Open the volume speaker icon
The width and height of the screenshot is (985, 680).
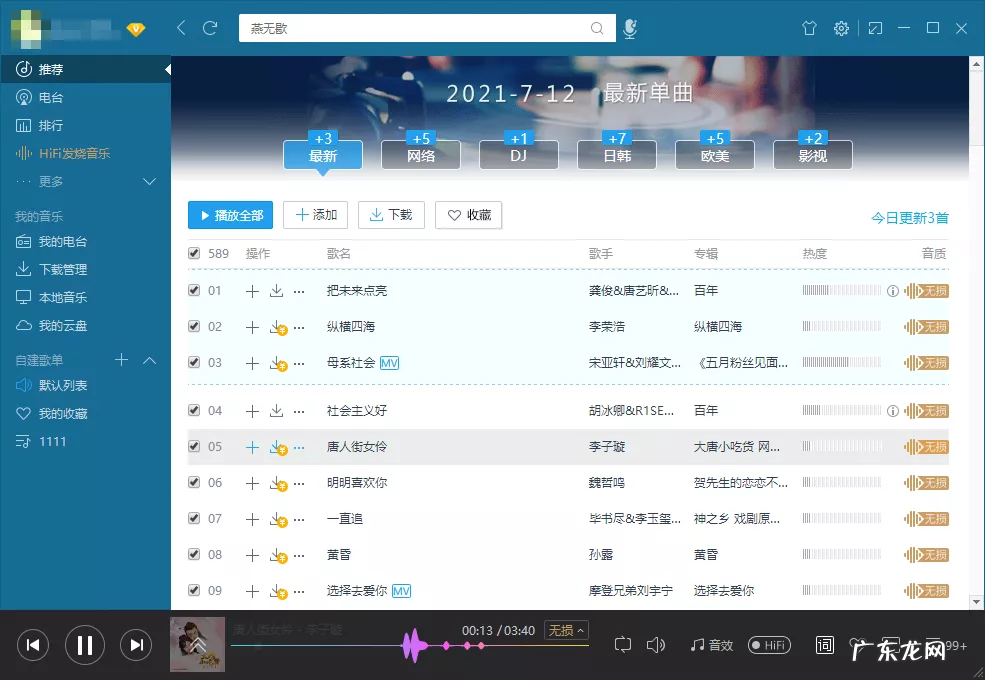point(655,645)
